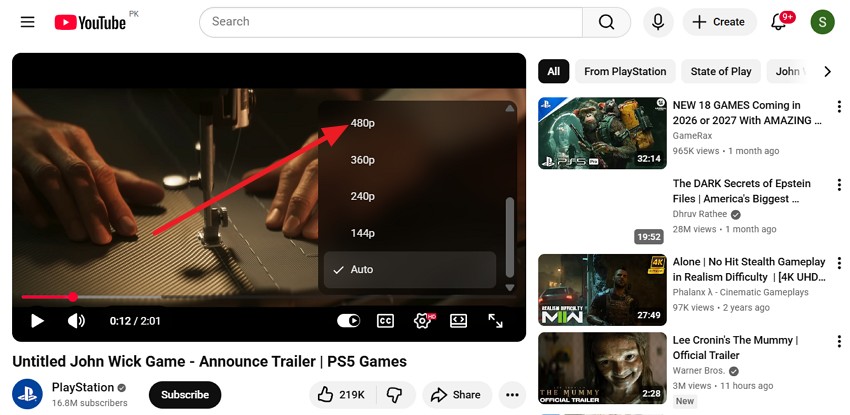Show next filter chips arrow
The image size is (850, 415).
827,72
